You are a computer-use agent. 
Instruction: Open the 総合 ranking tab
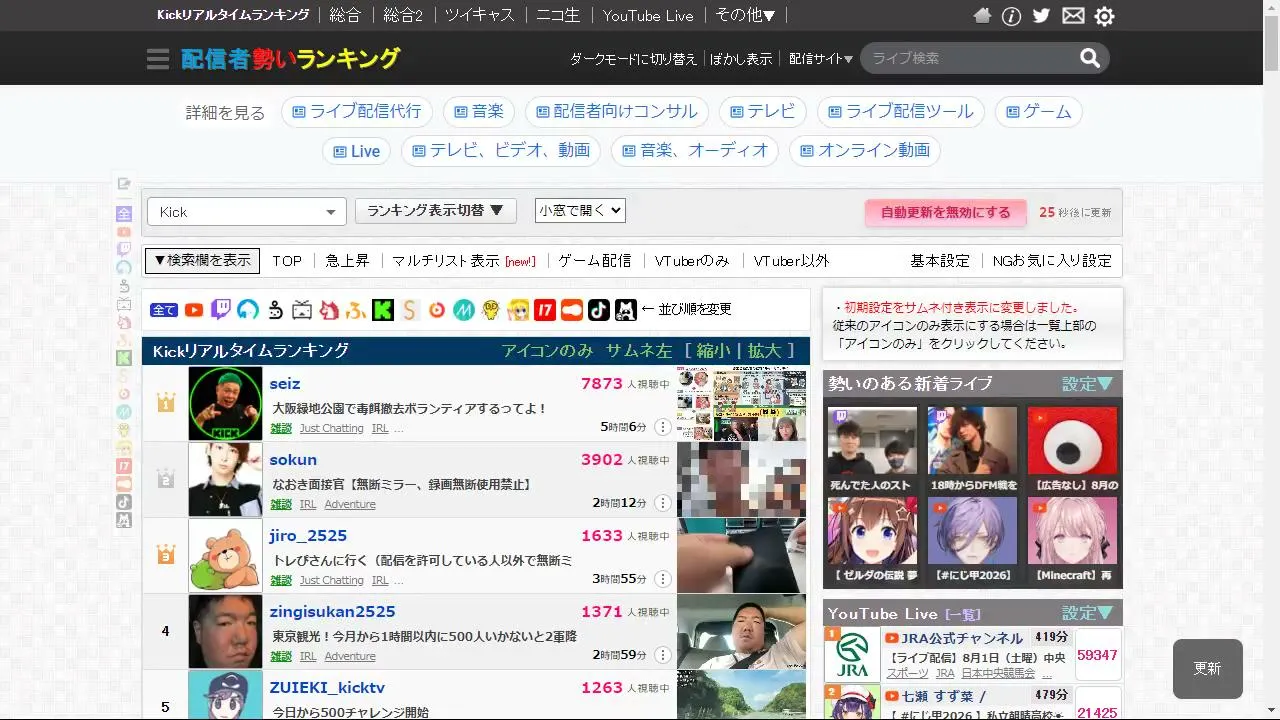tap(345, 15)
